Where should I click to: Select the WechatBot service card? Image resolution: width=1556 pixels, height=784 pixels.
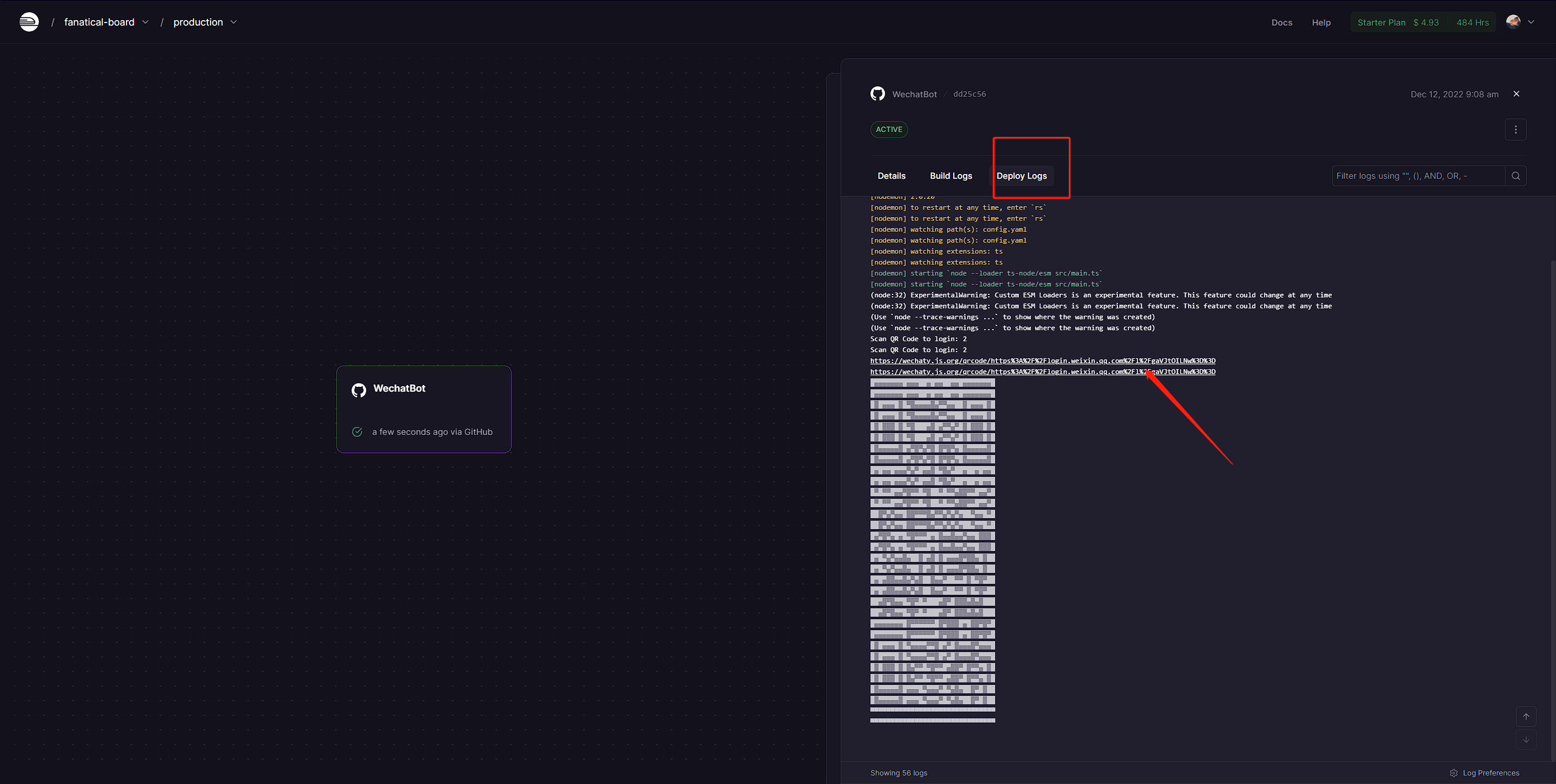(x=424, y=409)
